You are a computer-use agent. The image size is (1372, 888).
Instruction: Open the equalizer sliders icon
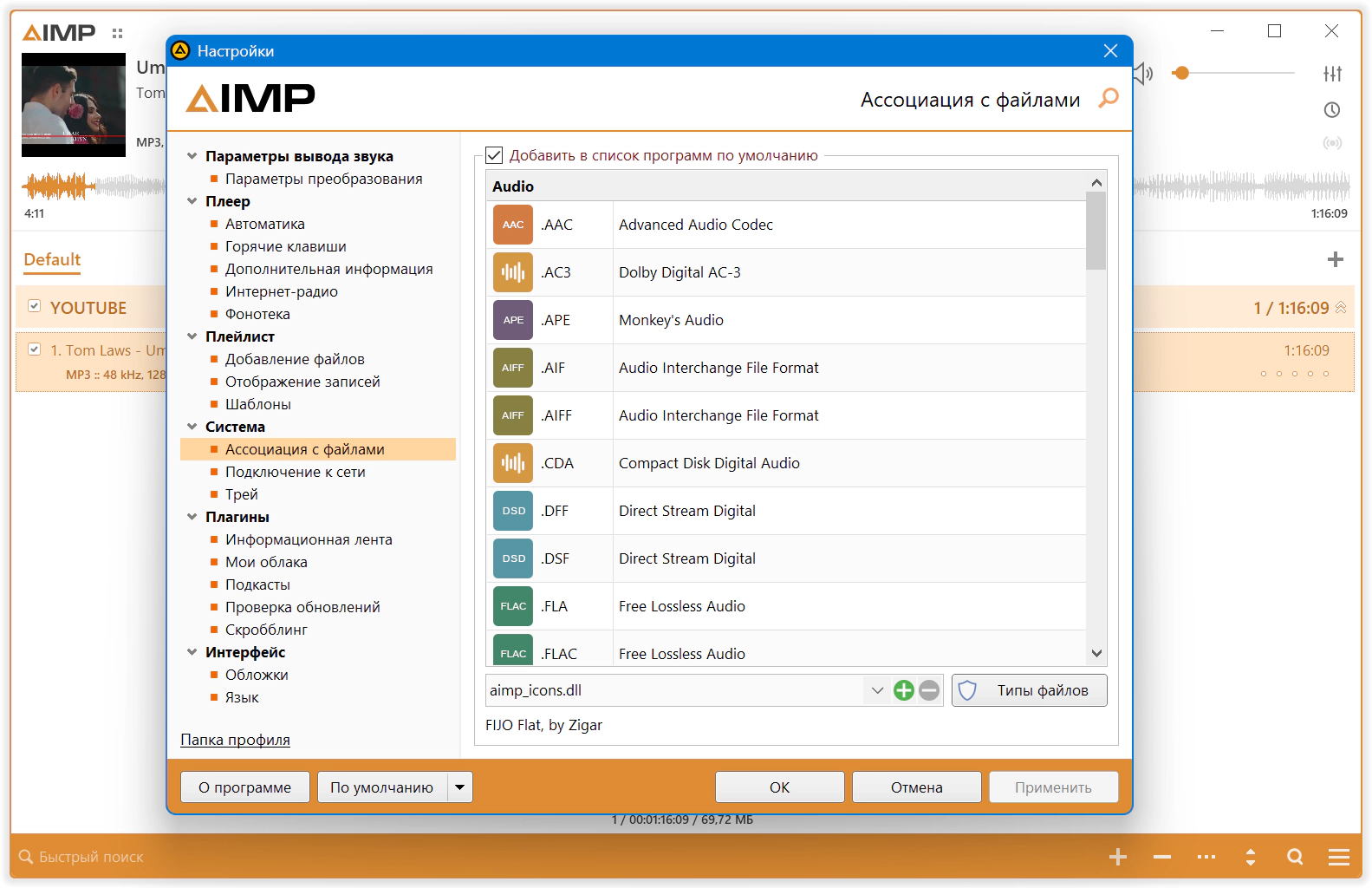point(1332,74)
